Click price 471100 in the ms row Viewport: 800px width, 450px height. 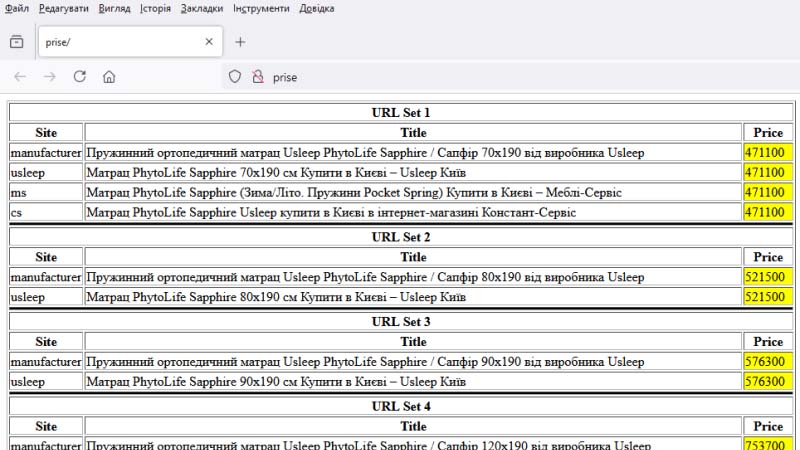coord(768,192)
